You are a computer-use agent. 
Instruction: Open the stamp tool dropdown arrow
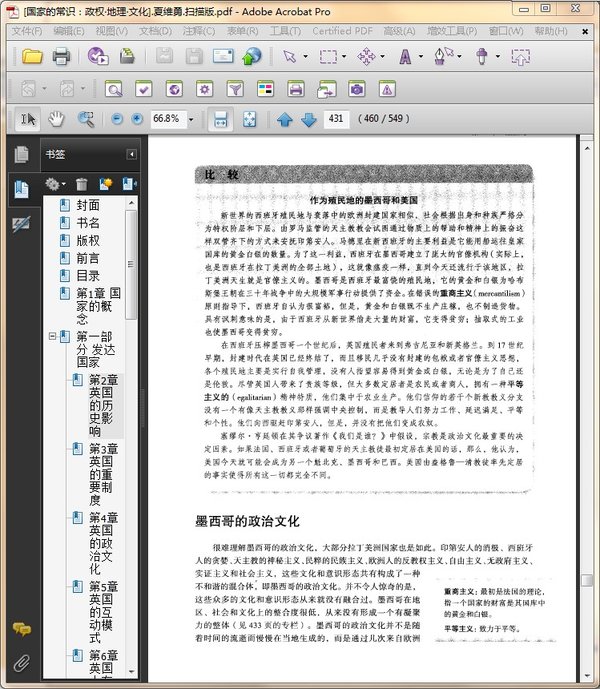[x=498, y=56]
